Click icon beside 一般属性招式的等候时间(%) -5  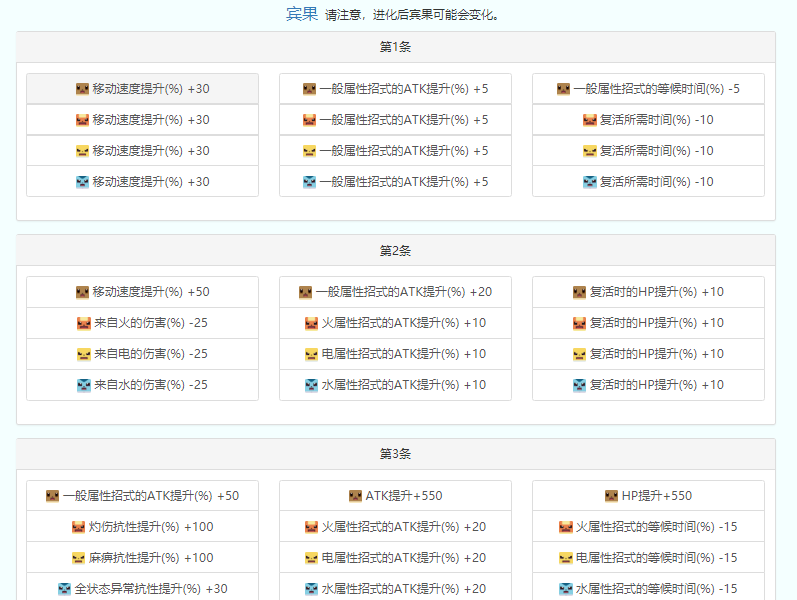point(564,89)
